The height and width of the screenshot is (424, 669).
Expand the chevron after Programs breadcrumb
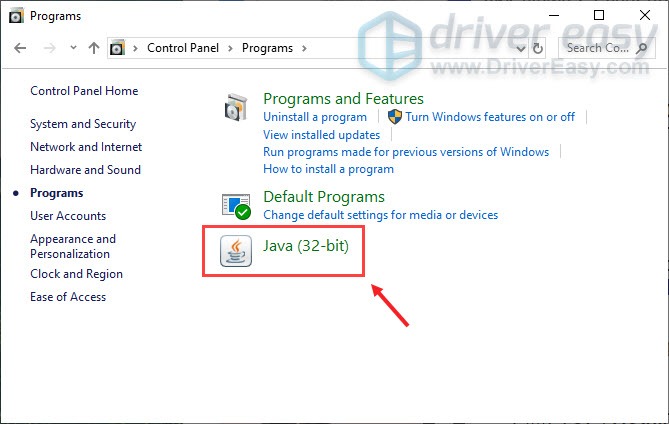click(x=304, y=49)
